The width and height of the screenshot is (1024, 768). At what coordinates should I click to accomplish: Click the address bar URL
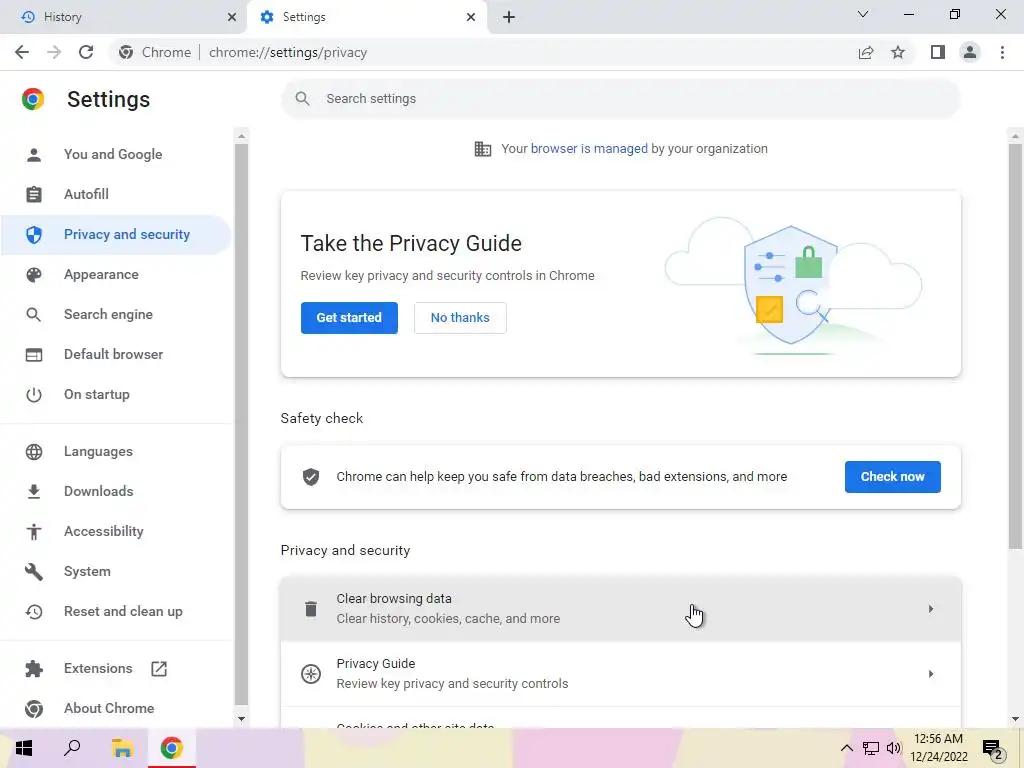tap(287, 52)
